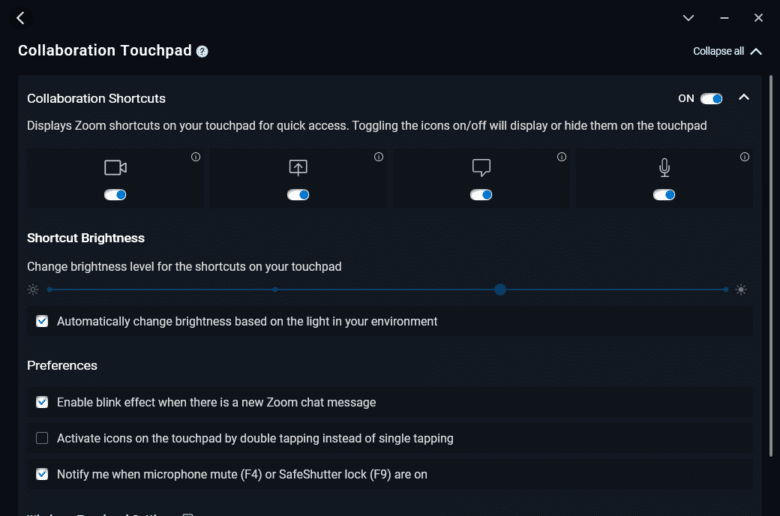This screenshot has width=780, height=516.
Task: Disable the screen share shortcut switch
Action: [x=298, y=195]
